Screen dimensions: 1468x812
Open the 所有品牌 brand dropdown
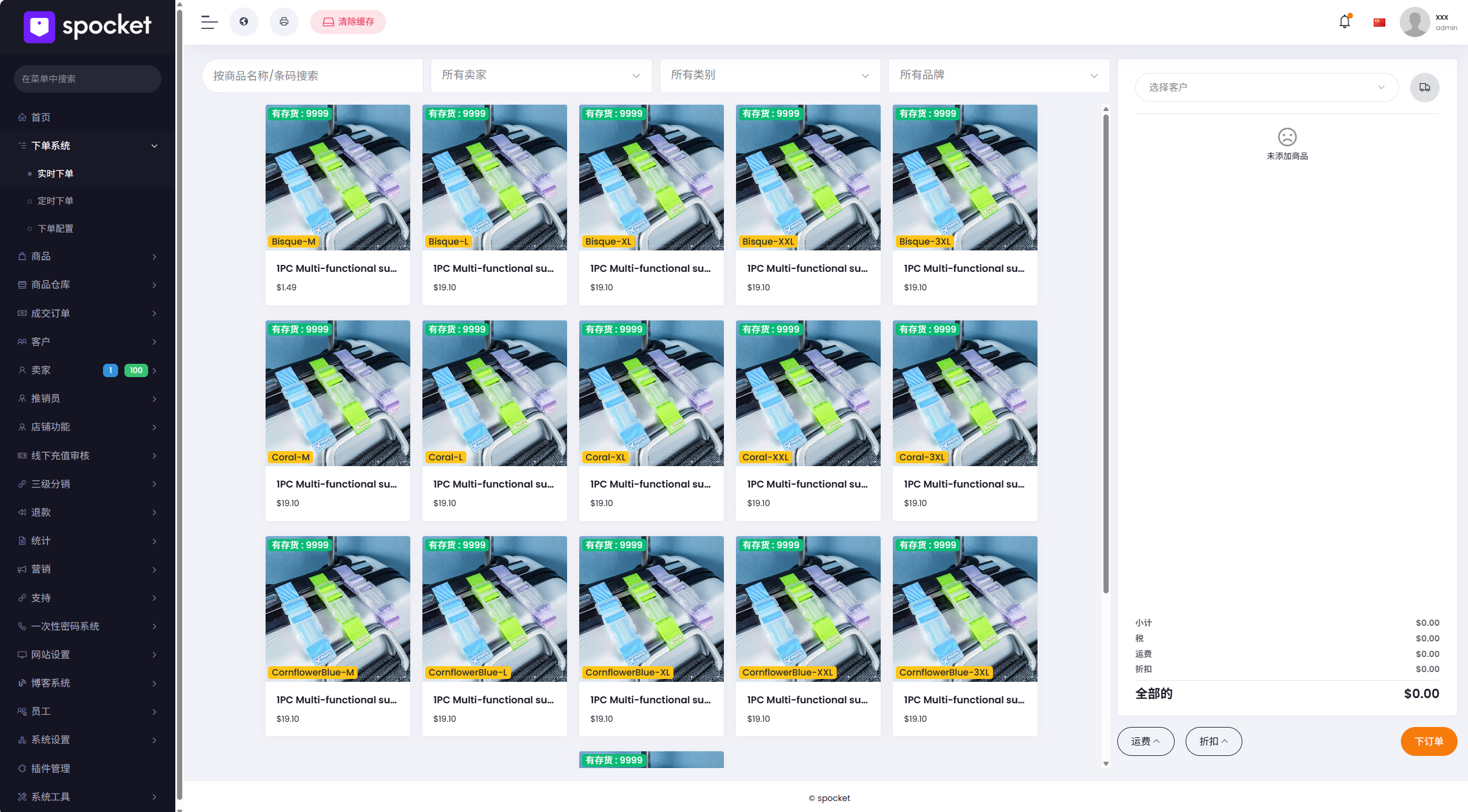pos(998,75)
